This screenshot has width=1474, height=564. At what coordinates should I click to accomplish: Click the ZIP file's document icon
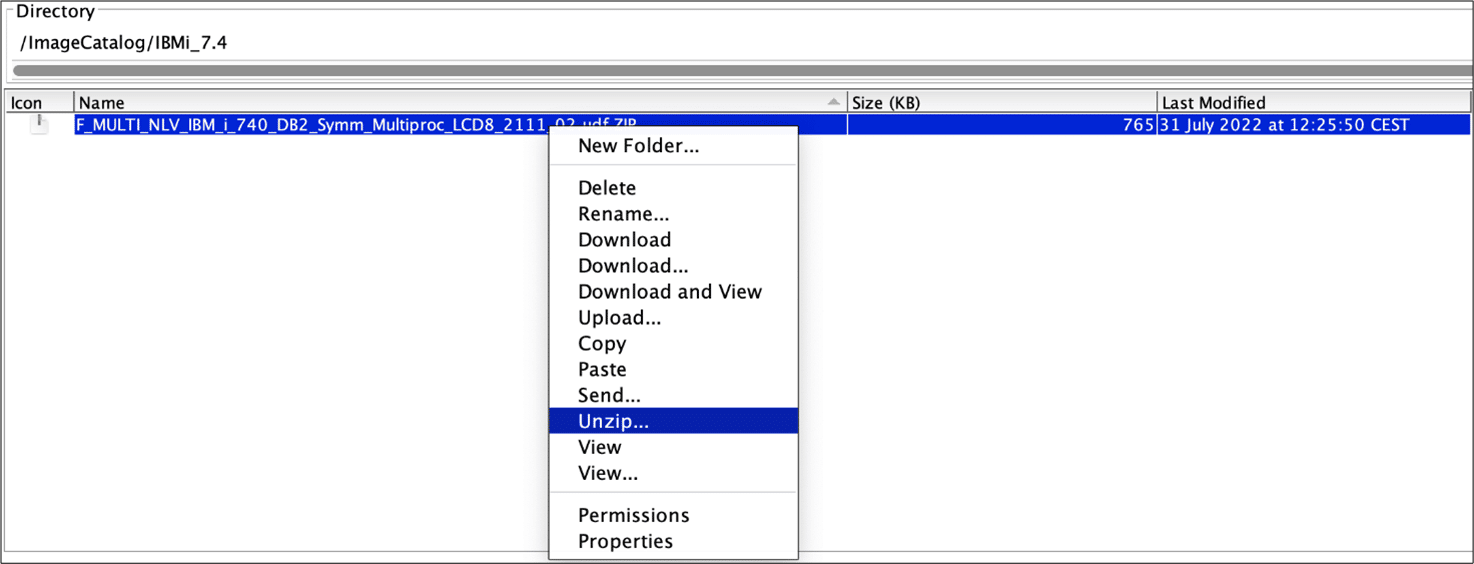coord(39,124)
